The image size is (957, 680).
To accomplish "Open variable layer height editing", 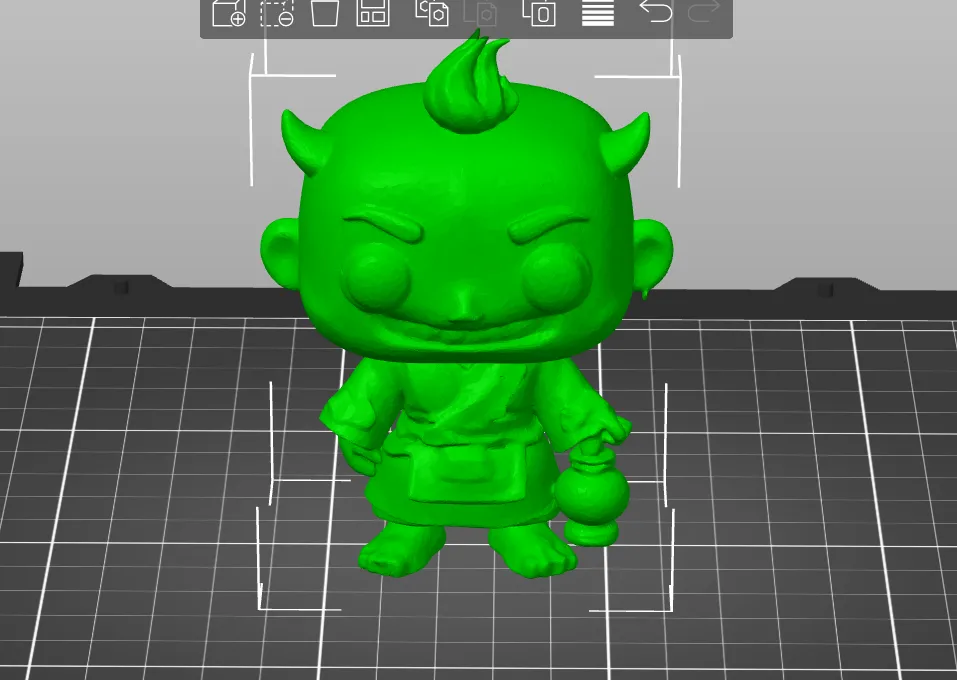I will pyautogui.click(x=598, y=12).
